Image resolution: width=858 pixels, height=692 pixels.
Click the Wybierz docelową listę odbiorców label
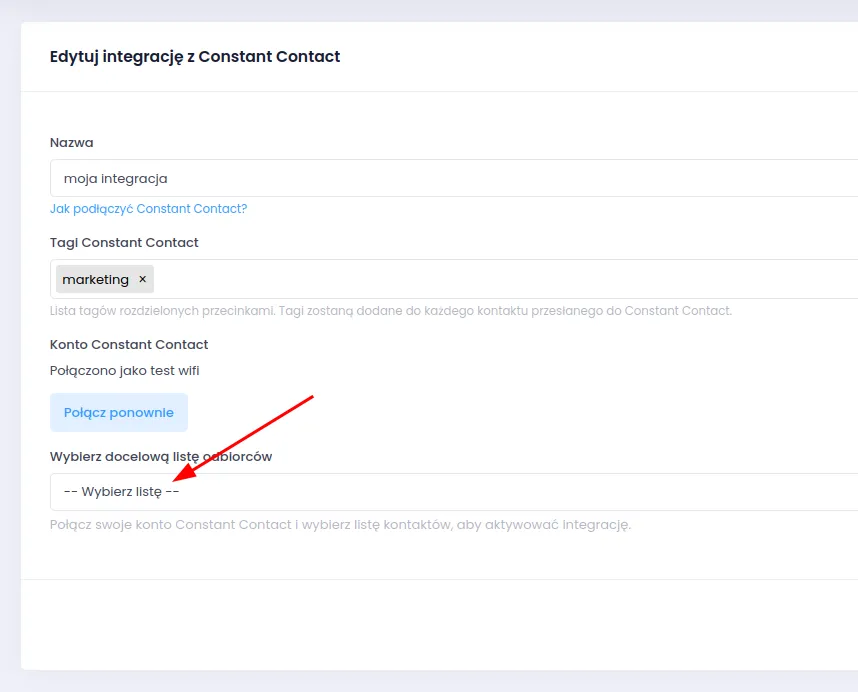click(161, 457)
